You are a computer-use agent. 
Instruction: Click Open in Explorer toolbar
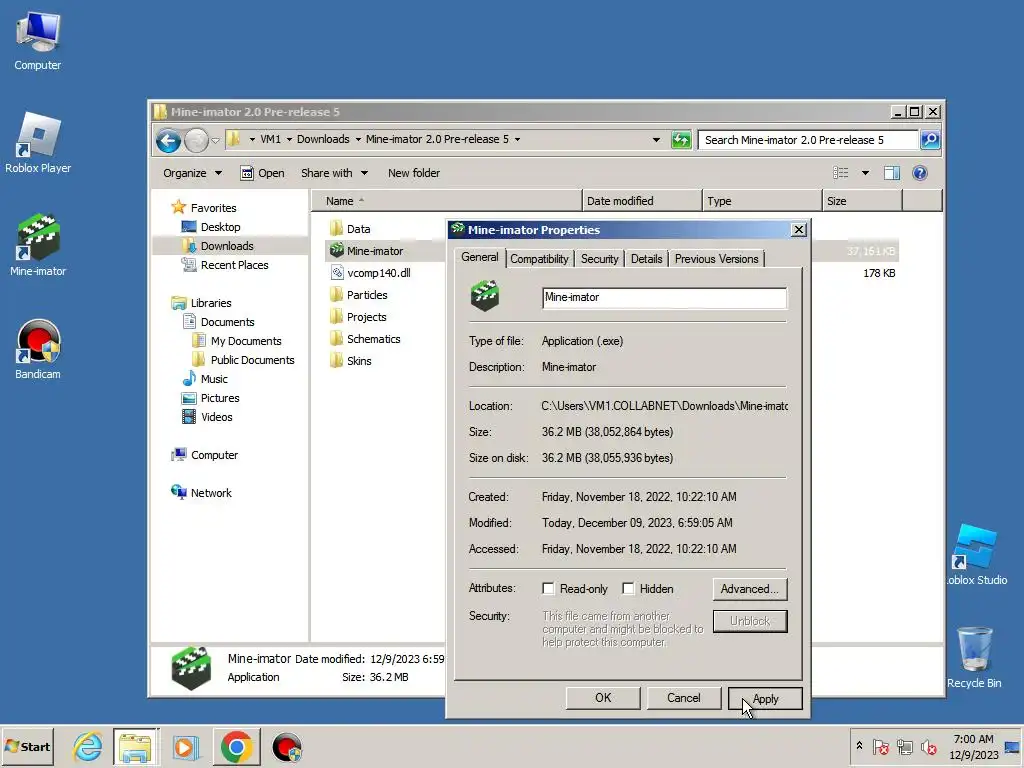tap(262, 173)
